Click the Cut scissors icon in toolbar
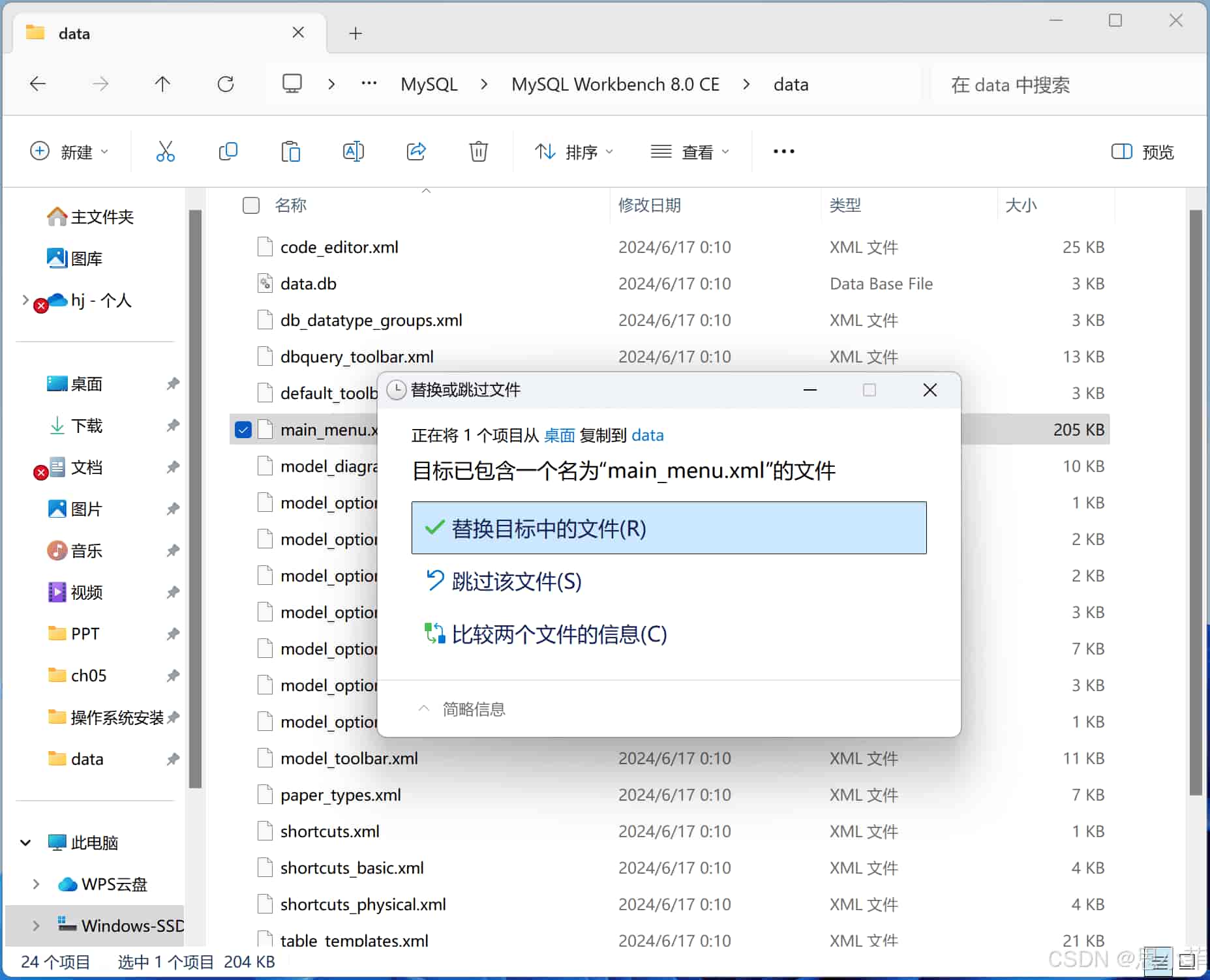This screenshot has width=1210, height=980. [x=165, y=151]
